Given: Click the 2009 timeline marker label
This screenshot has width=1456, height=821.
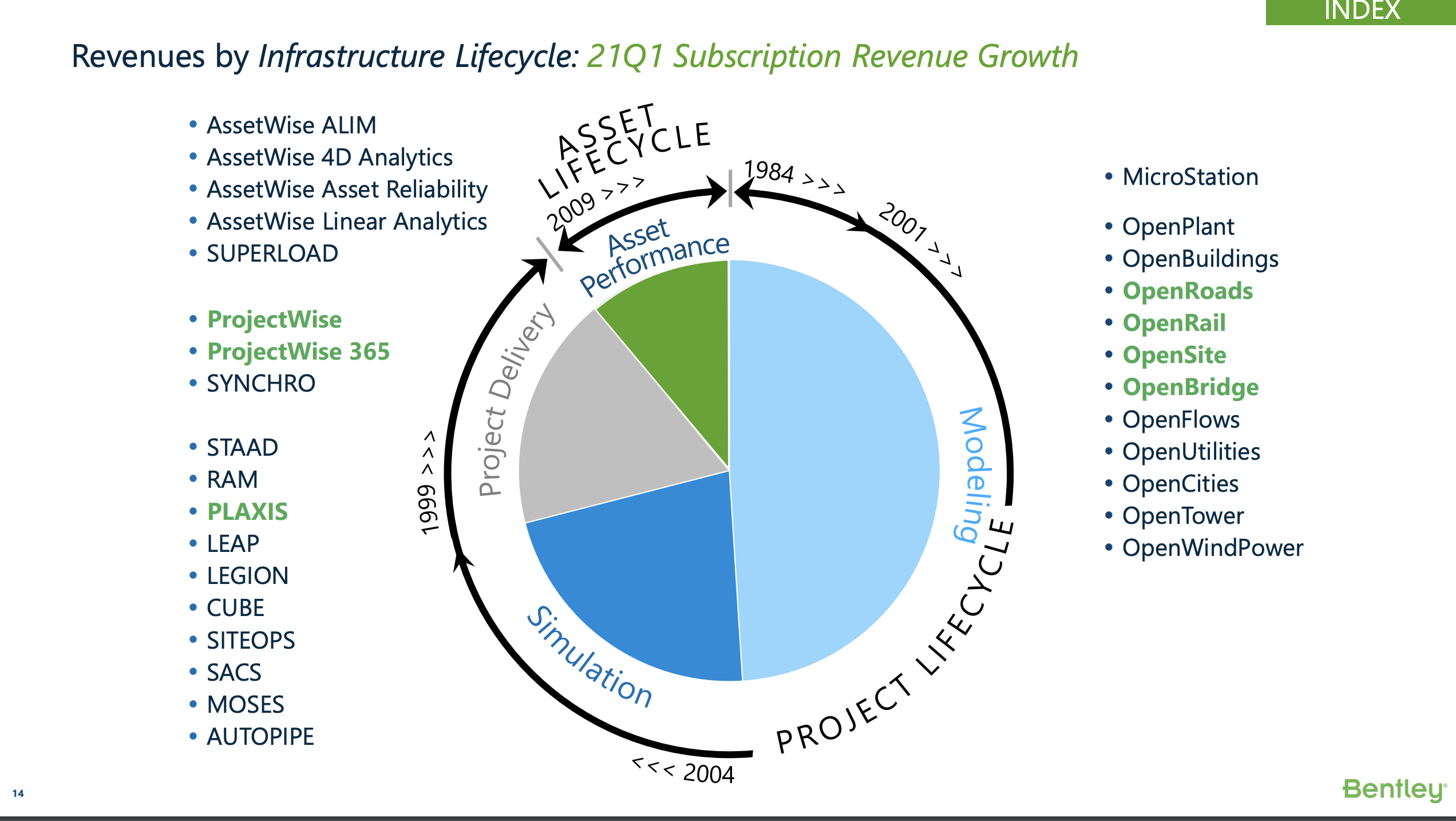Looking at the screenshot, I should pos(571,211).
